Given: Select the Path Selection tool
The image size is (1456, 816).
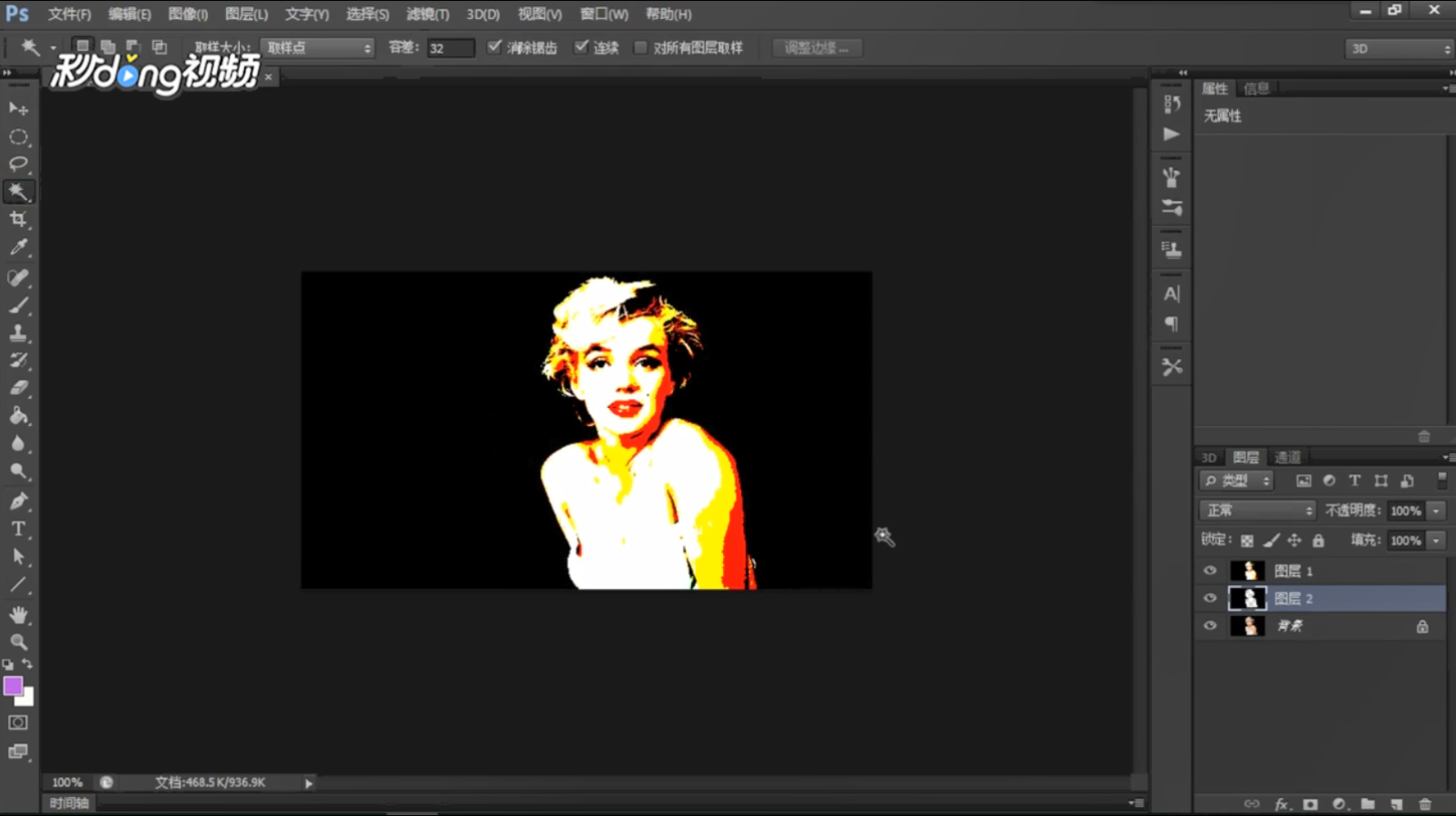Looking at the screenshot, I should [18, 556].
